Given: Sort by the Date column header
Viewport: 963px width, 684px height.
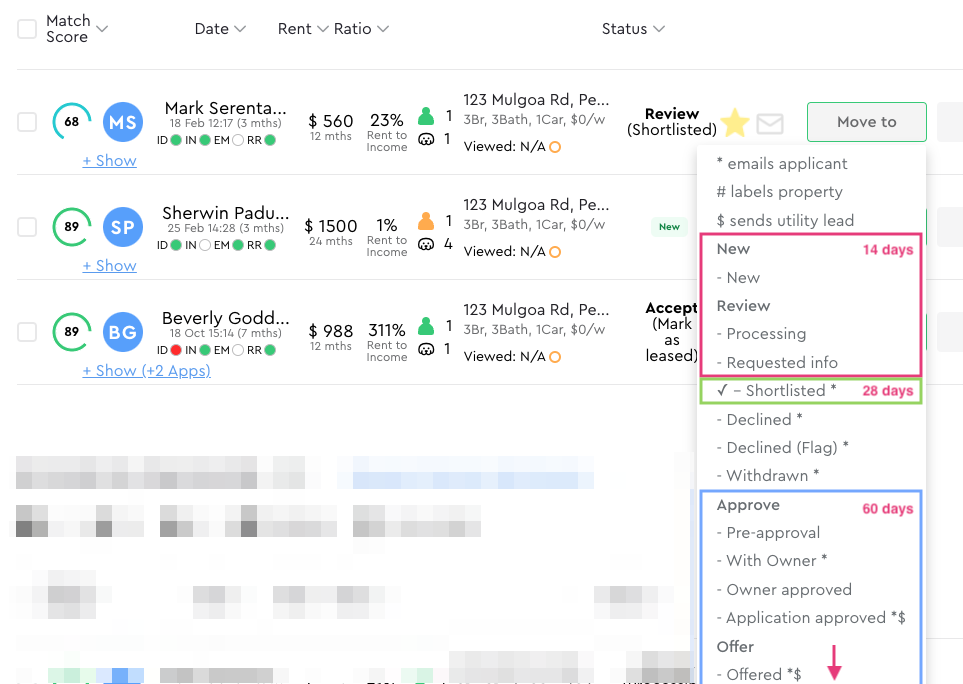Looking at the screenshot, I should coord(220,29).
